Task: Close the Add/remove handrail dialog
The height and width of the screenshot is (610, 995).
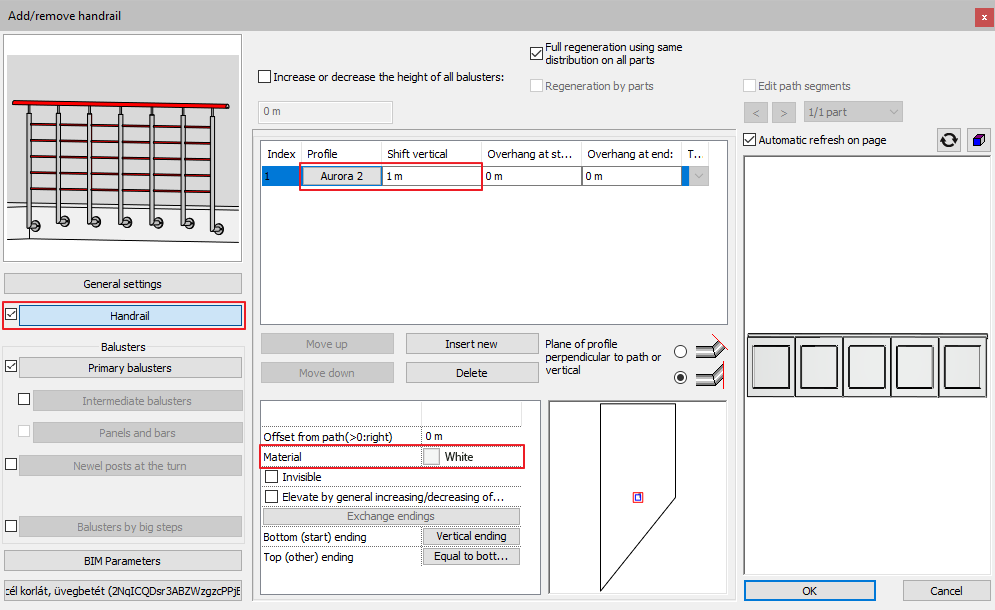Action: 983,16
